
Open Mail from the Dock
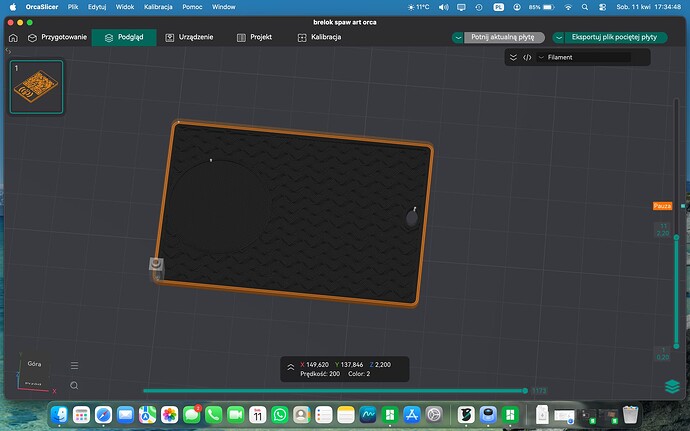click(125, 415)
